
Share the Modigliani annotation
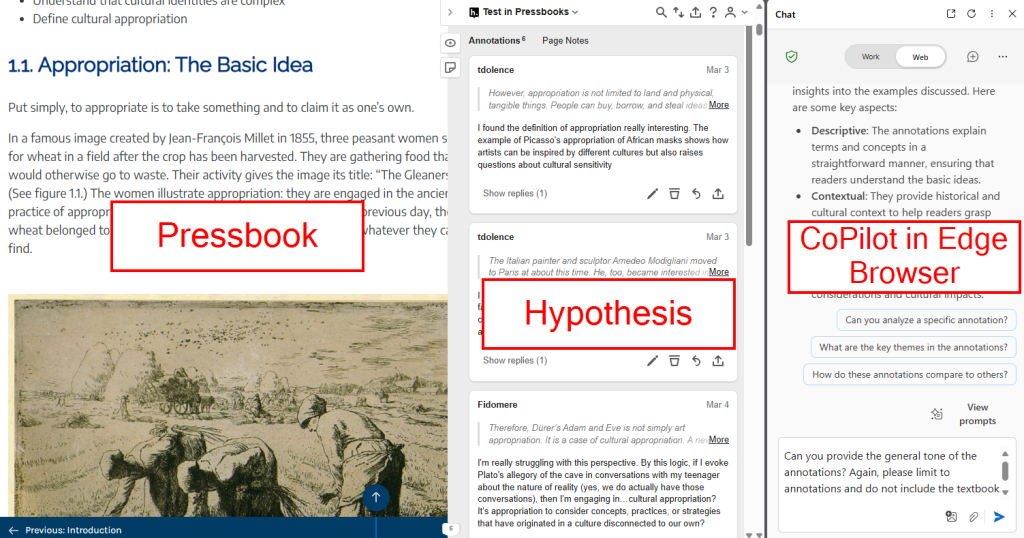coord(718,361)
